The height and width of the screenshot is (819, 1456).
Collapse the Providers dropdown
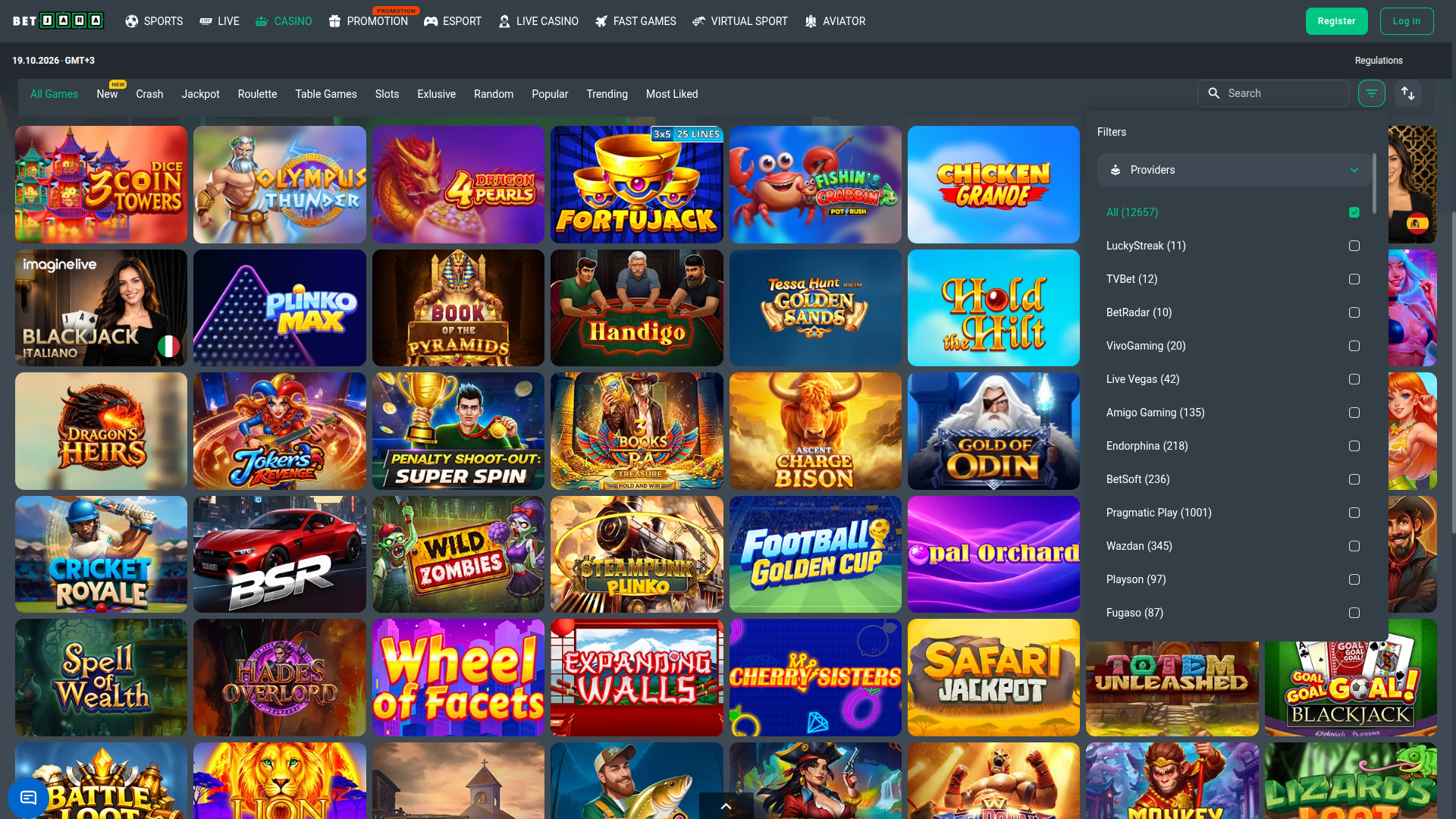point(1234,170)
